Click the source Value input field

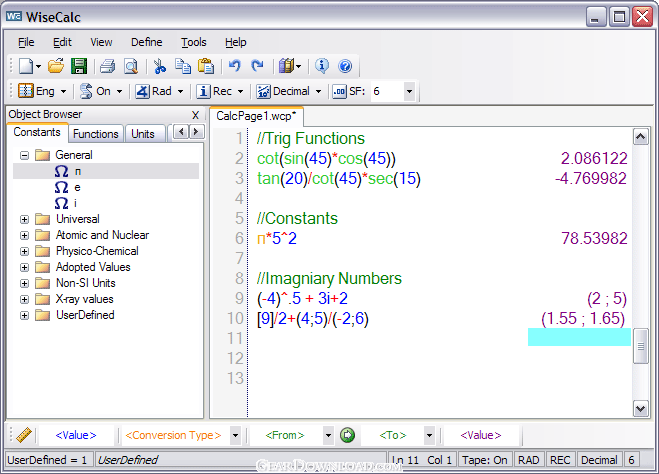click(x=76, y=435)
